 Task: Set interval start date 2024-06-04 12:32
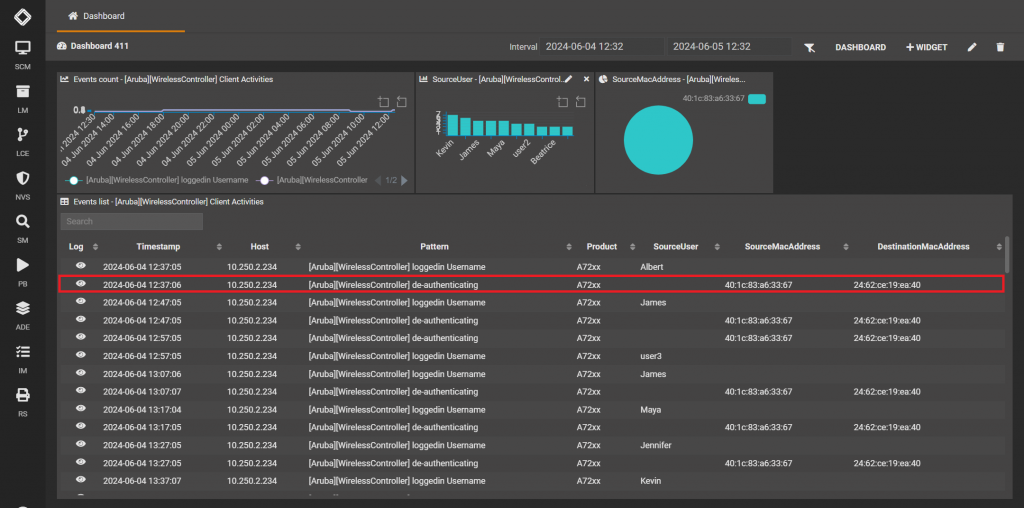pos(601,47)
